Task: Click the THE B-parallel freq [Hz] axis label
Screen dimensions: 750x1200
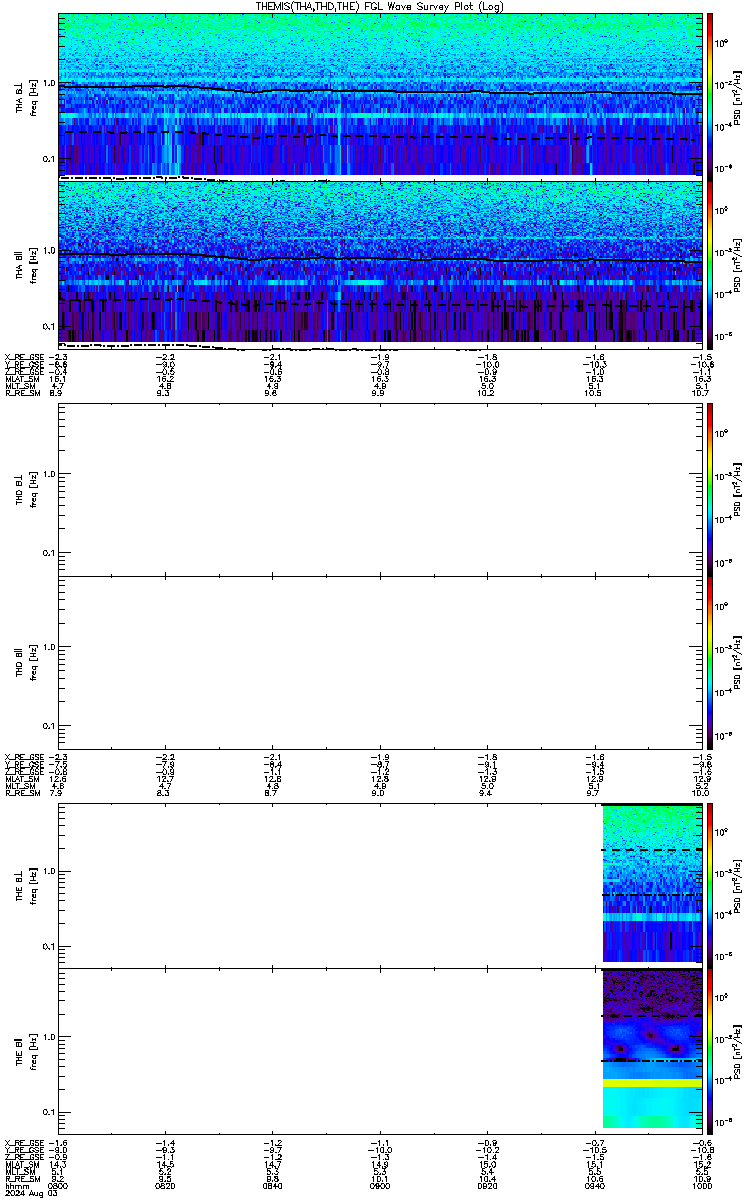Action: click(33, 1050)
